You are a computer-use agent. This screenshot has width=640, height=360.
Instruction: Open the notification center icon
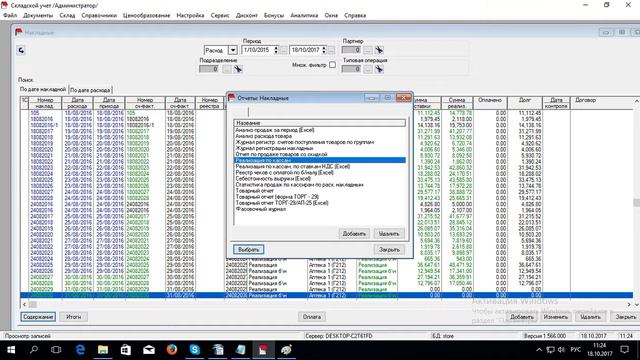(624, 350)
